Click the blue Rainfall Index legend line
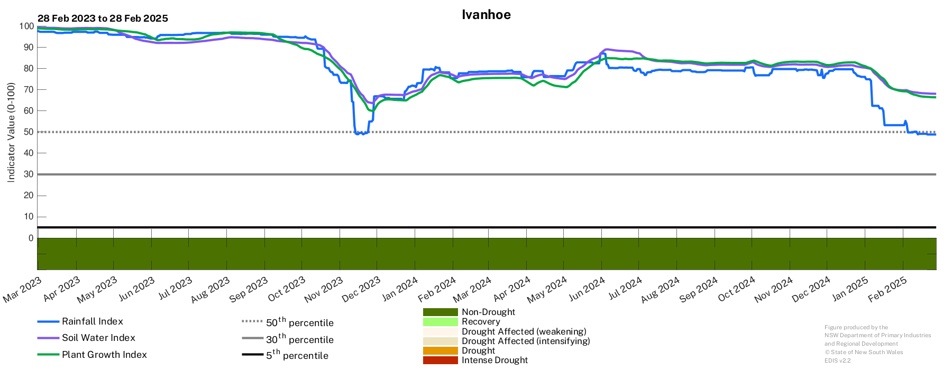The height and width of the screenshot is (370, 952). (x=47, y=321)
